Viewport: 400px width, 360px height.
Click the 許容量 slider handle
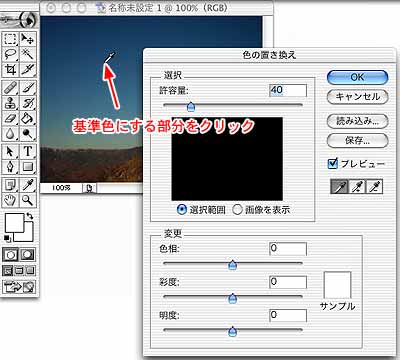(x=191, y=107)
